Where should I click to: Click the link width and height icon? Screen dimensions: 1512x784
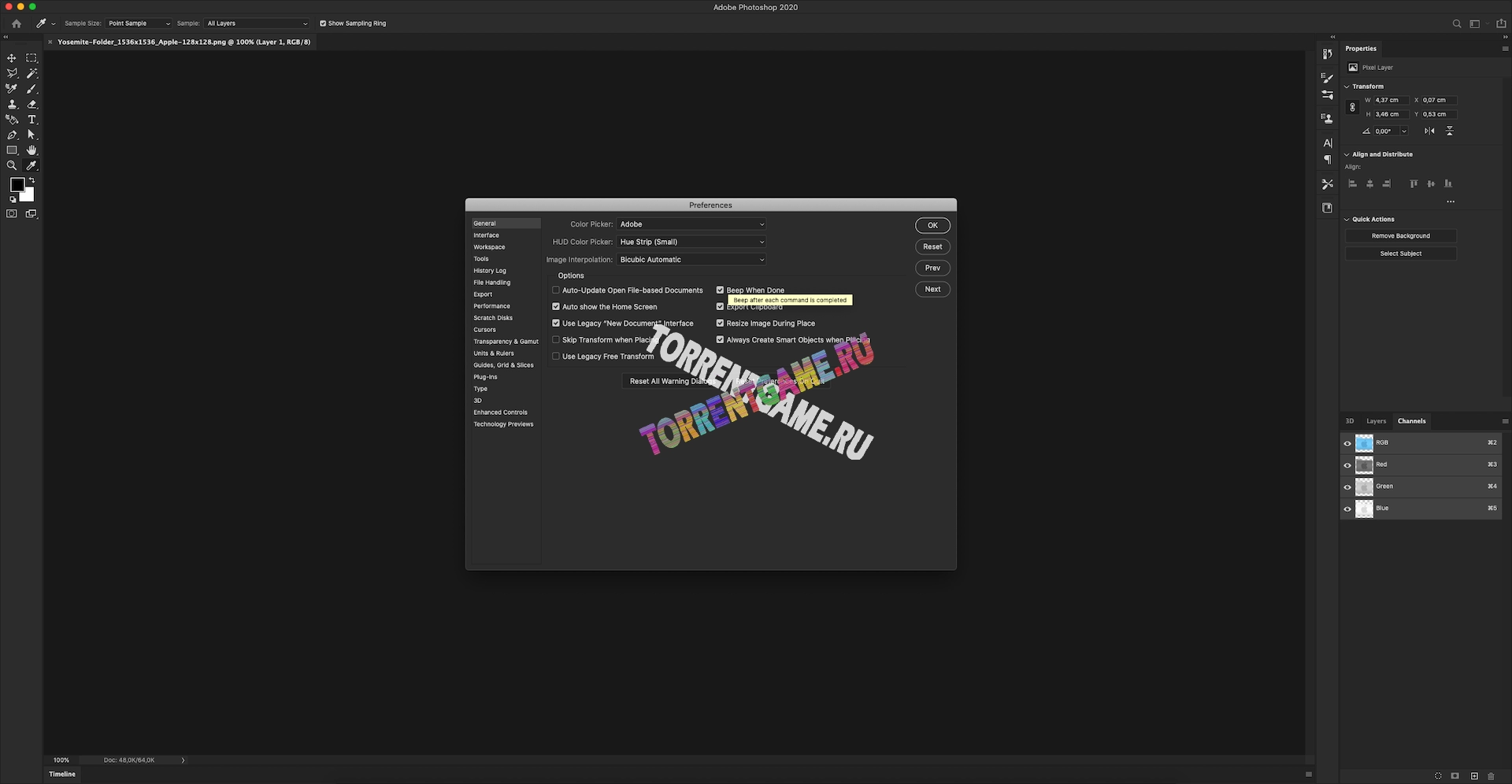(1353, 107)
